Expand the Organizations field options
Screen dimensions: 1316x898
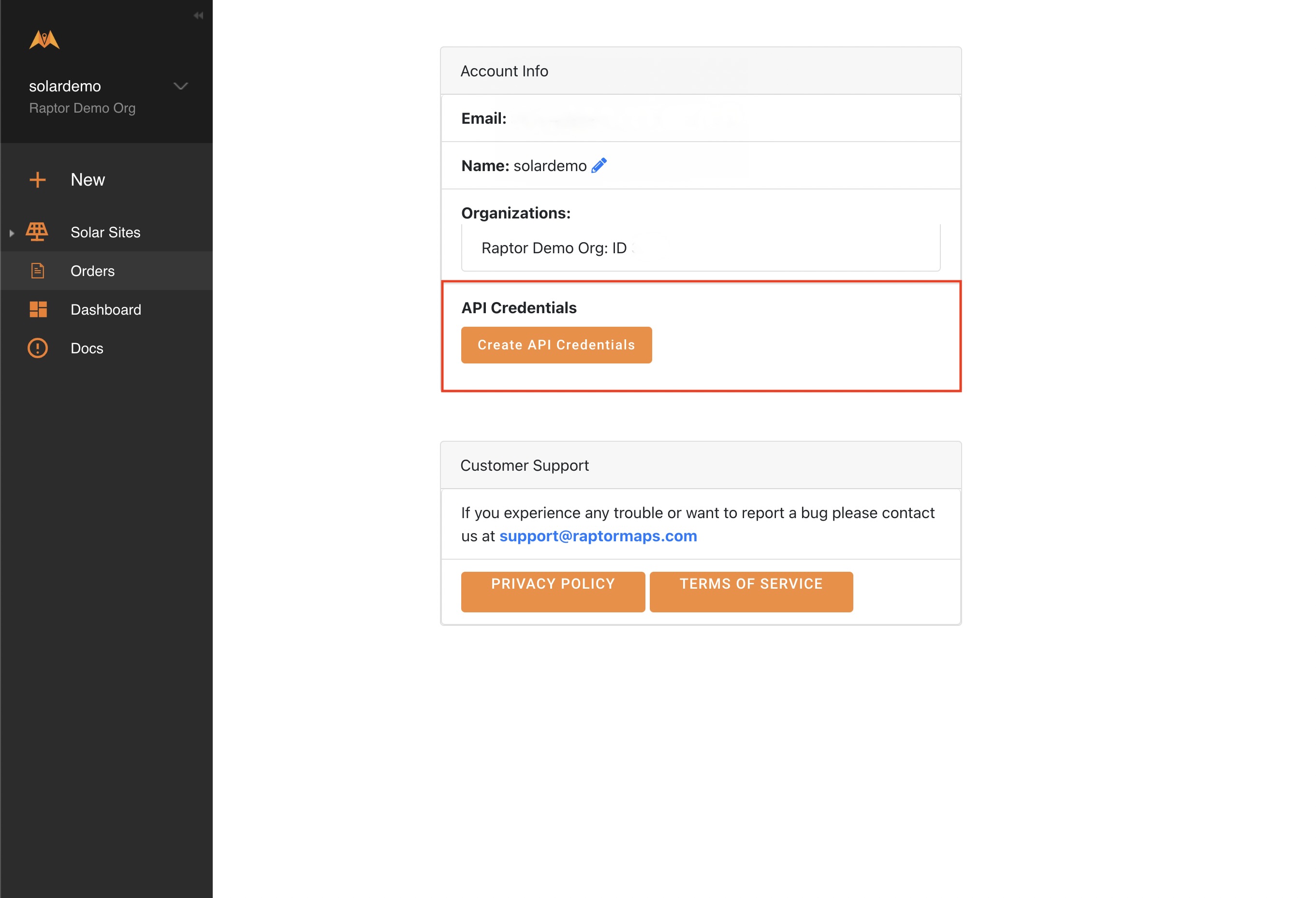[x=700, y=247]
